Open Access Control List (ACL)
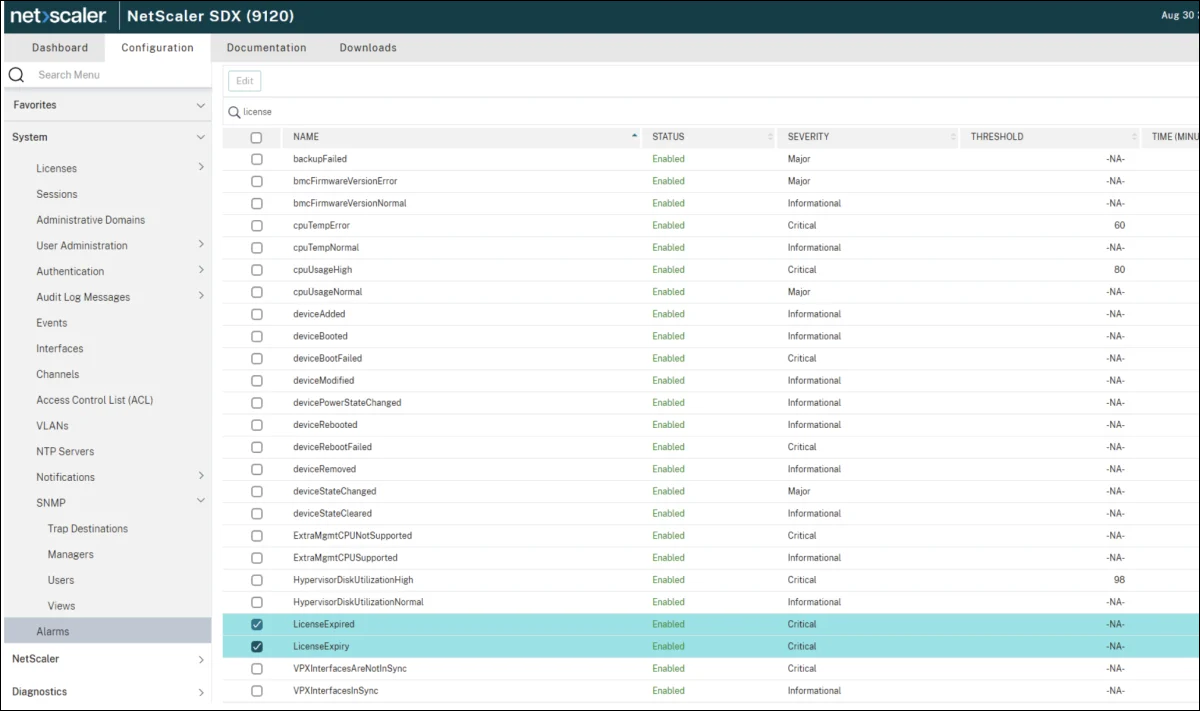 click(95, 400)
